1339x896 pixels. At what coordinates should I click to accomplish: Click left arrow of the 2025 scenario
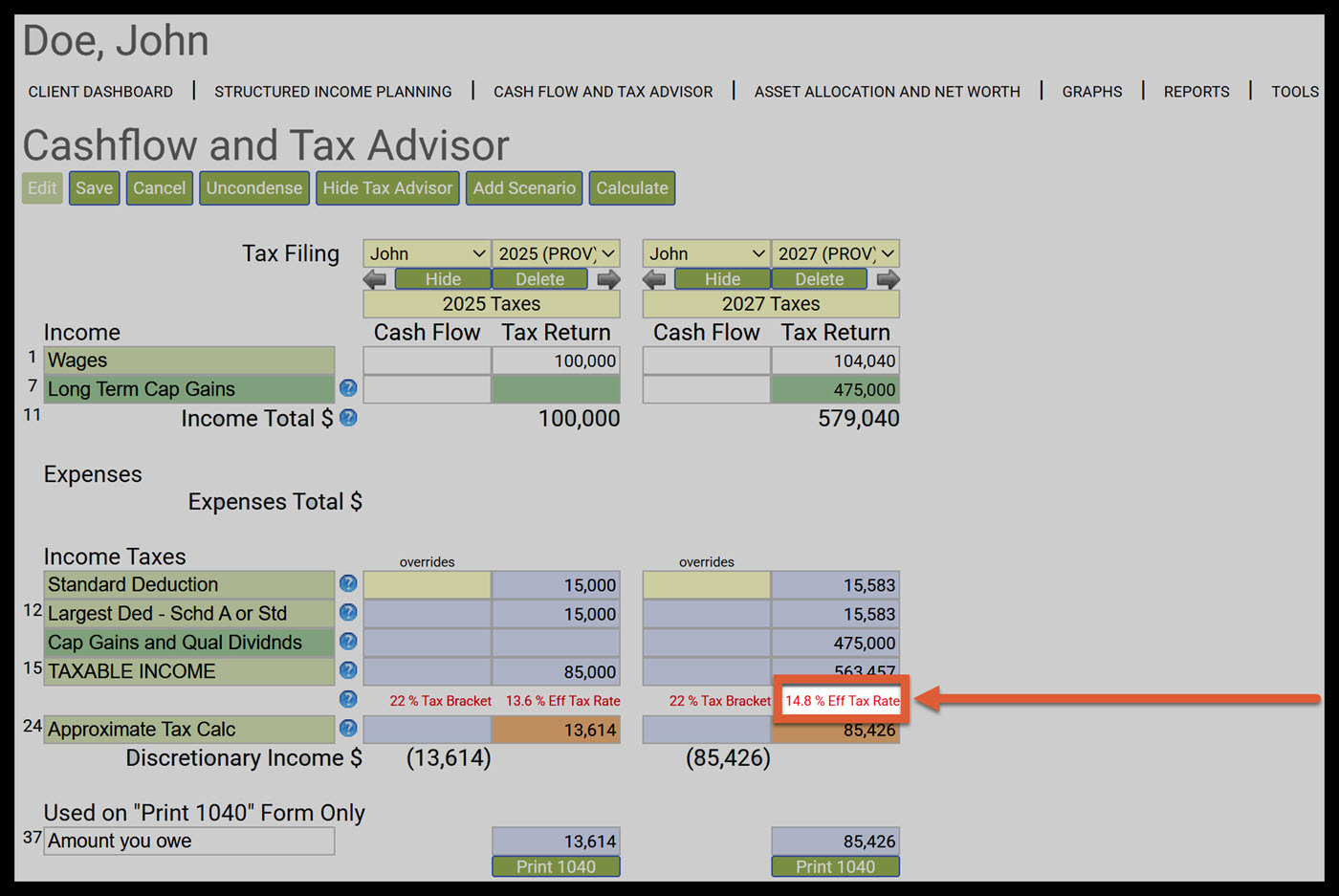375,279
